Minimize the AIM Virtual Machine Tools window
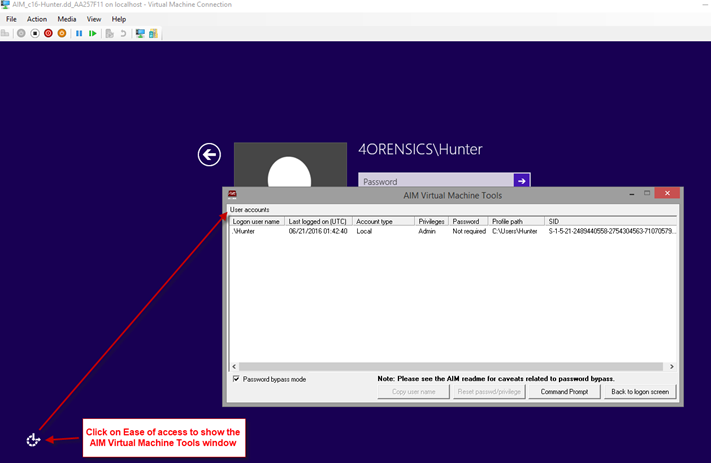Image resolution: width=711 pixels, height=463 pixels. click(x=632, y=194)
